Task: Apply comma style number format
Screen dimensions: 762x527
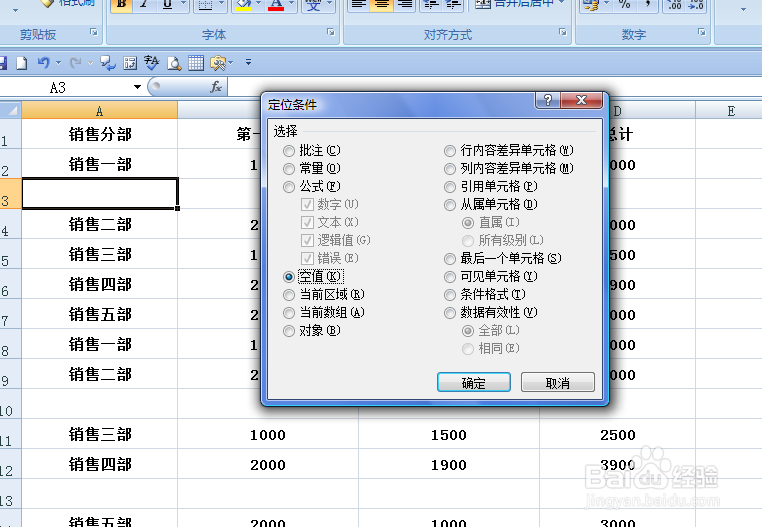Action: pos(647,5)
